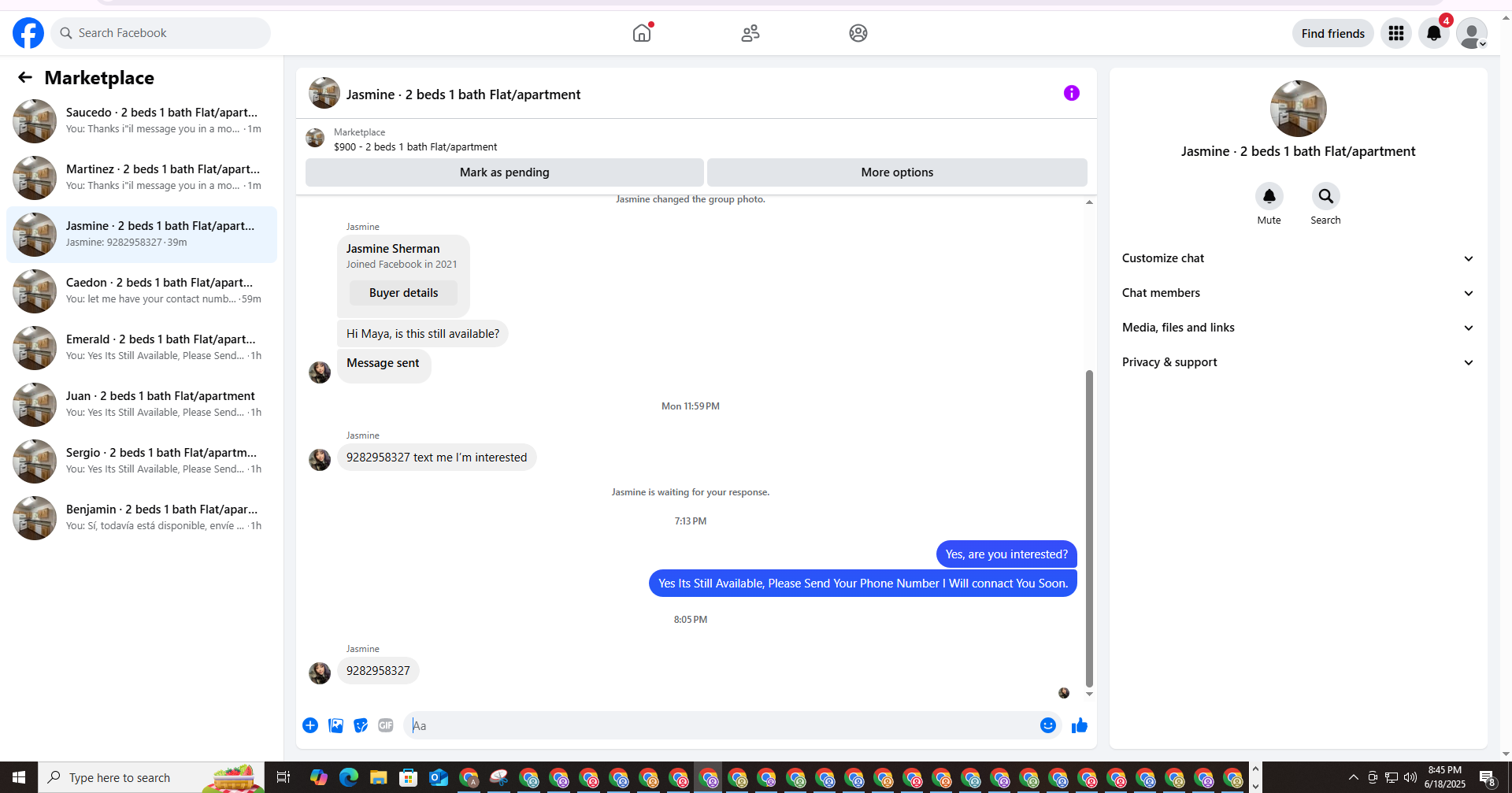The image size is (1512, 793).
Task: Open Emerald's conversation in the list
Action: pos(142,348)
